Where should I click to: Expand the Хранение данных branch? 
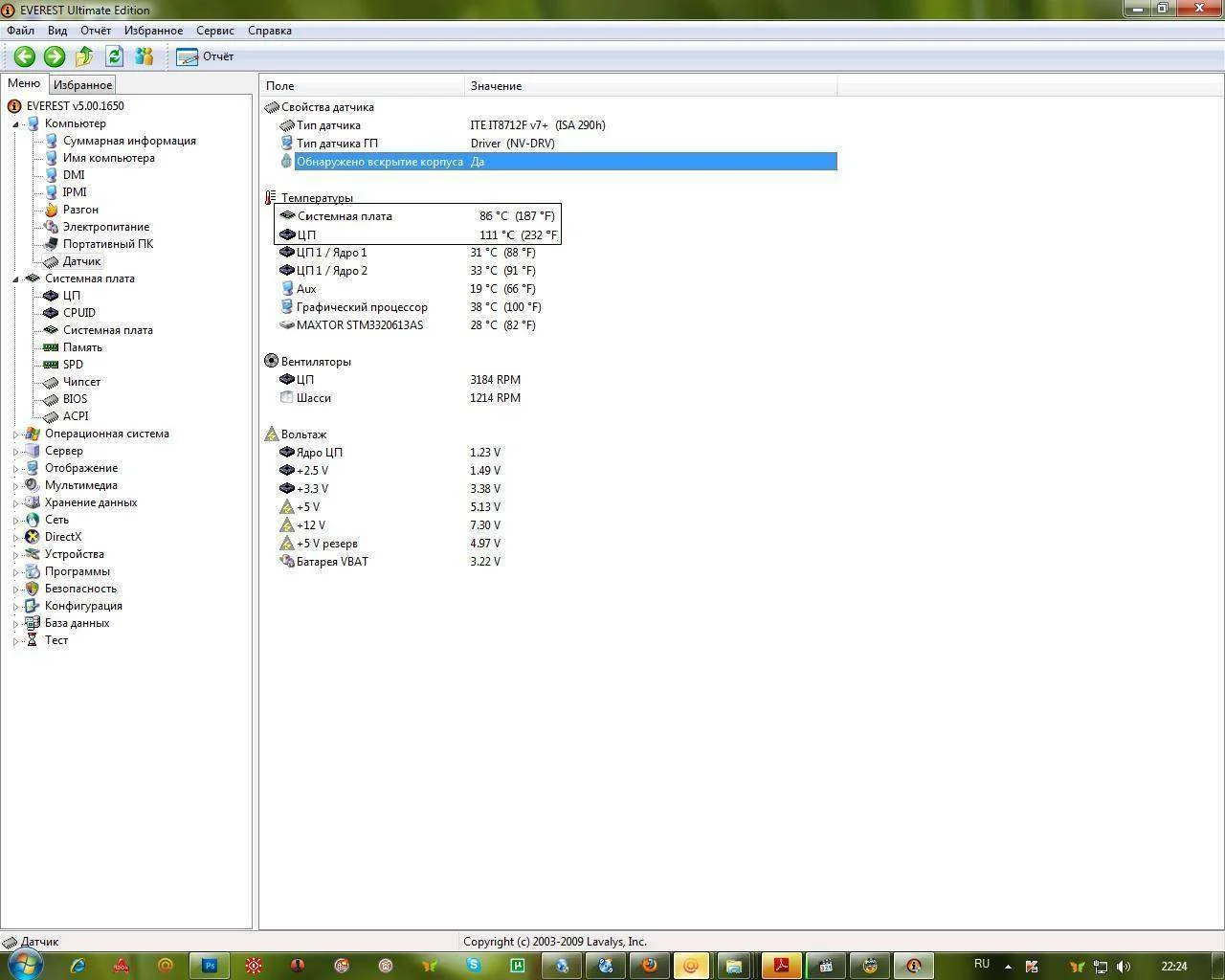(x=16, y=503)
